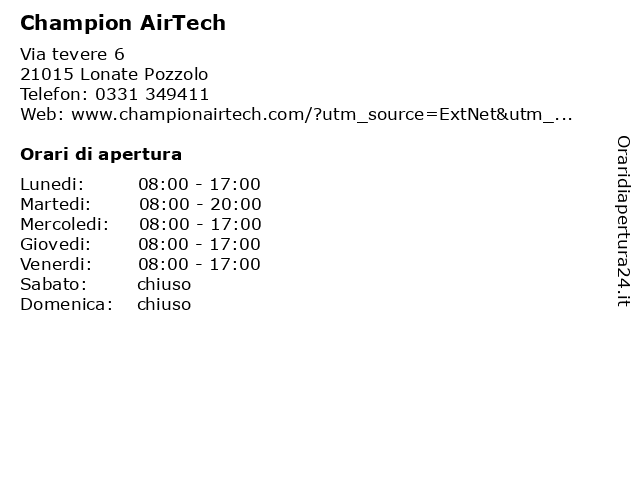This screenshot has width=640, height=480.
Task: Select the Venerdi label
Action: pos(56,264)
